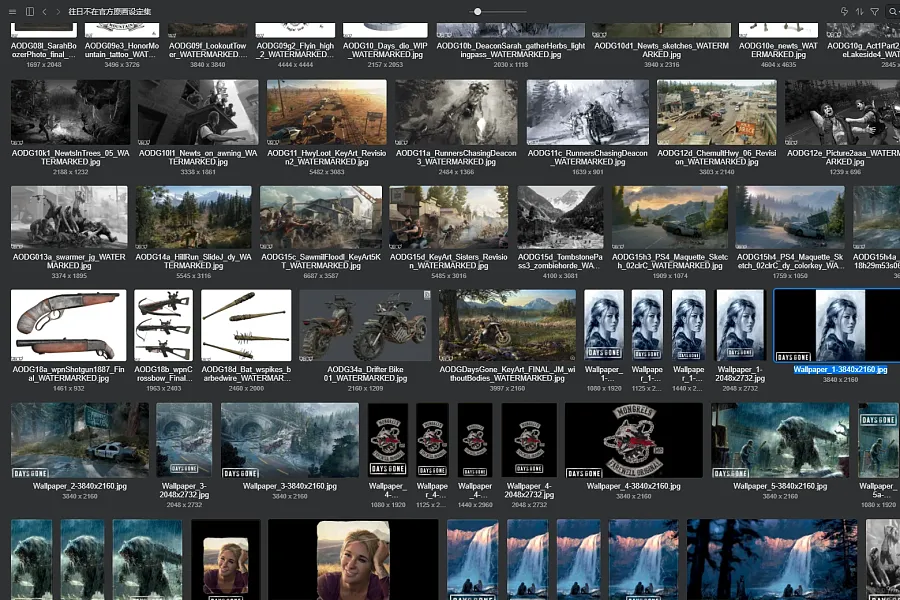Screen dimensions: 900x600
Task: Select the Wallpaper_4 1125-wide Mongrels thumbnail
Action: click(432, 440)
